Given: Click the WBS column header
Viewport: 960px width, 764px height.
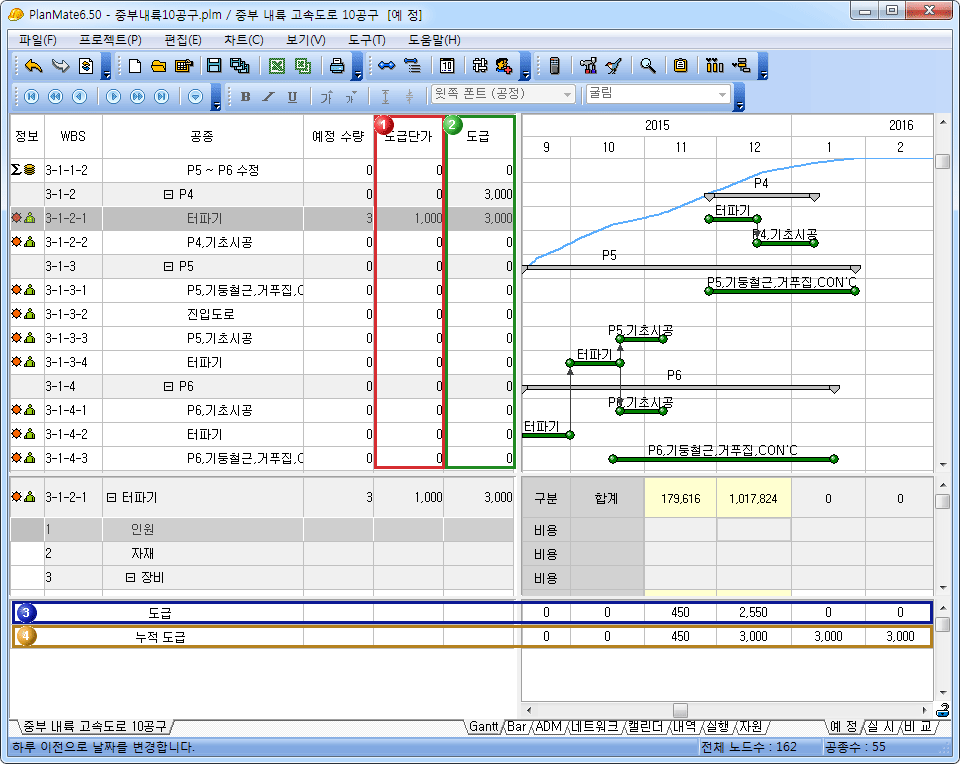Looking at the screenshot, I should 73,136.
